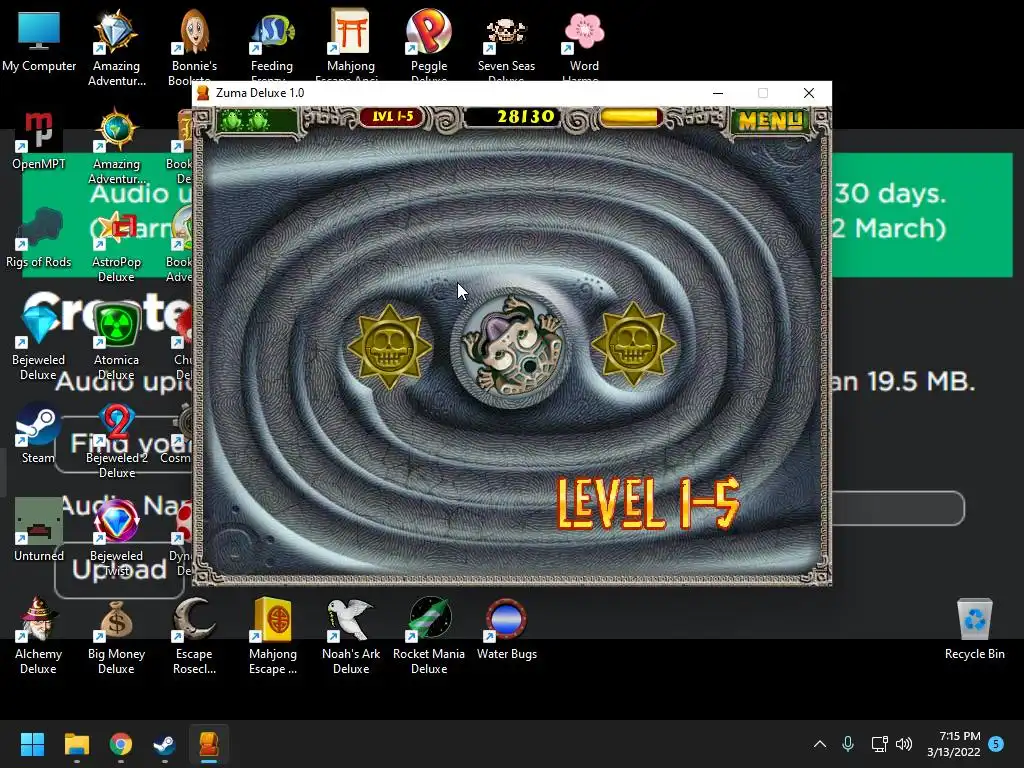Open Steam from the taskbar

pos(164,744)
